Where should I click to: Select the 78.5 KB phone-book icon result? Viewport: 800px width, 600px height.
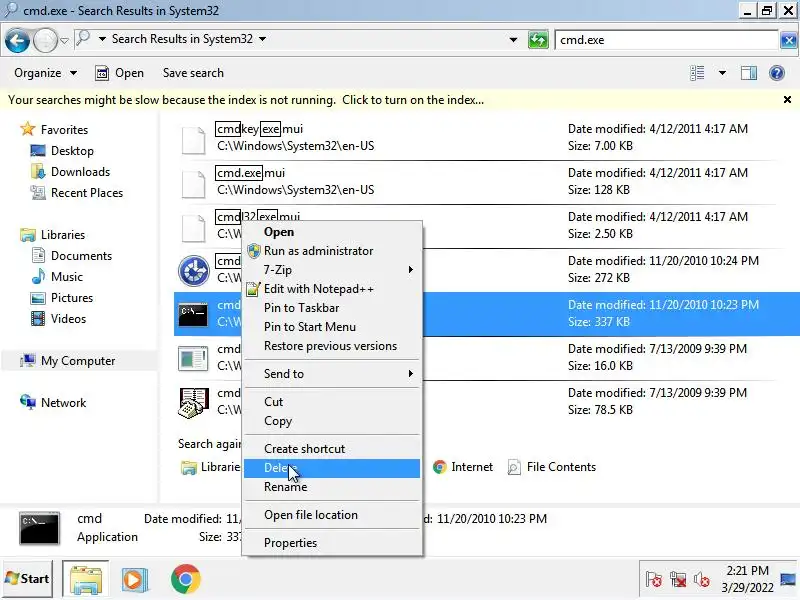193,403
